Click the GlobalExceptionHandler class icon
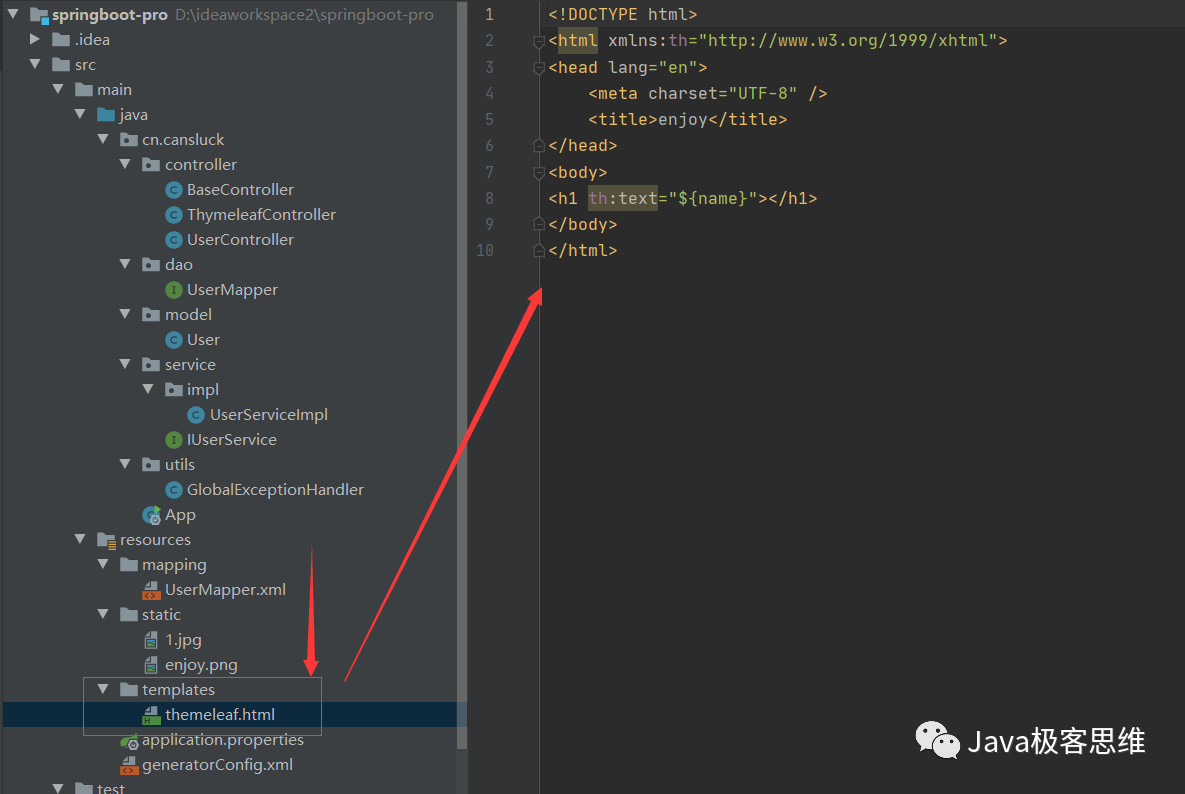 [x=174, y=490]
